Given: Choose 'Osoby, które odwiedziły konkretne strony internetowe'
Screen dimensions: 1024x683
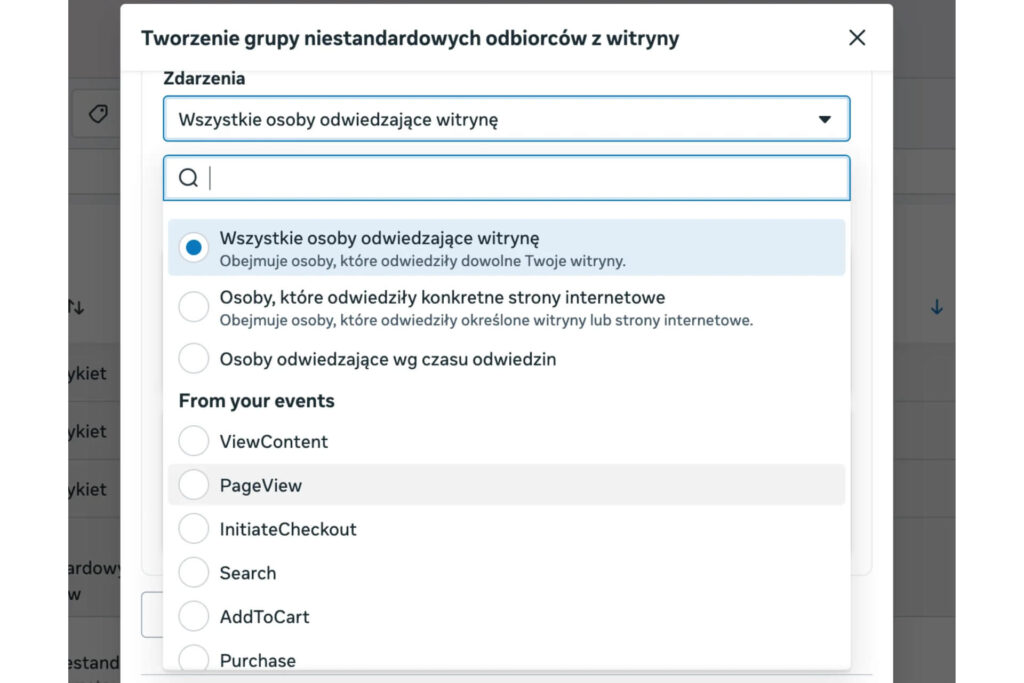Looking at the screenshot, I should click(x=506, y=307).
